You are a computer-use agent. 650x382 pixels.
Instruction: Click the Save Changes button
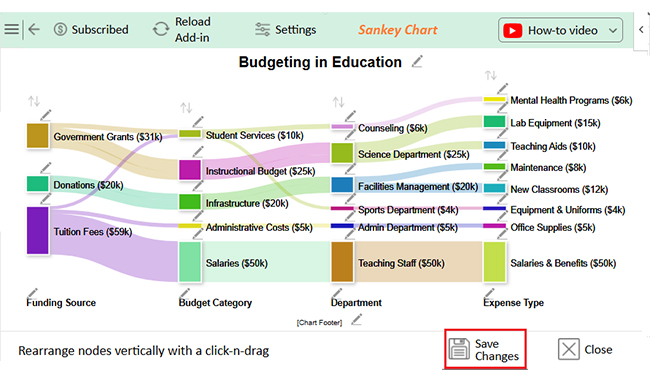click(485, 349)
